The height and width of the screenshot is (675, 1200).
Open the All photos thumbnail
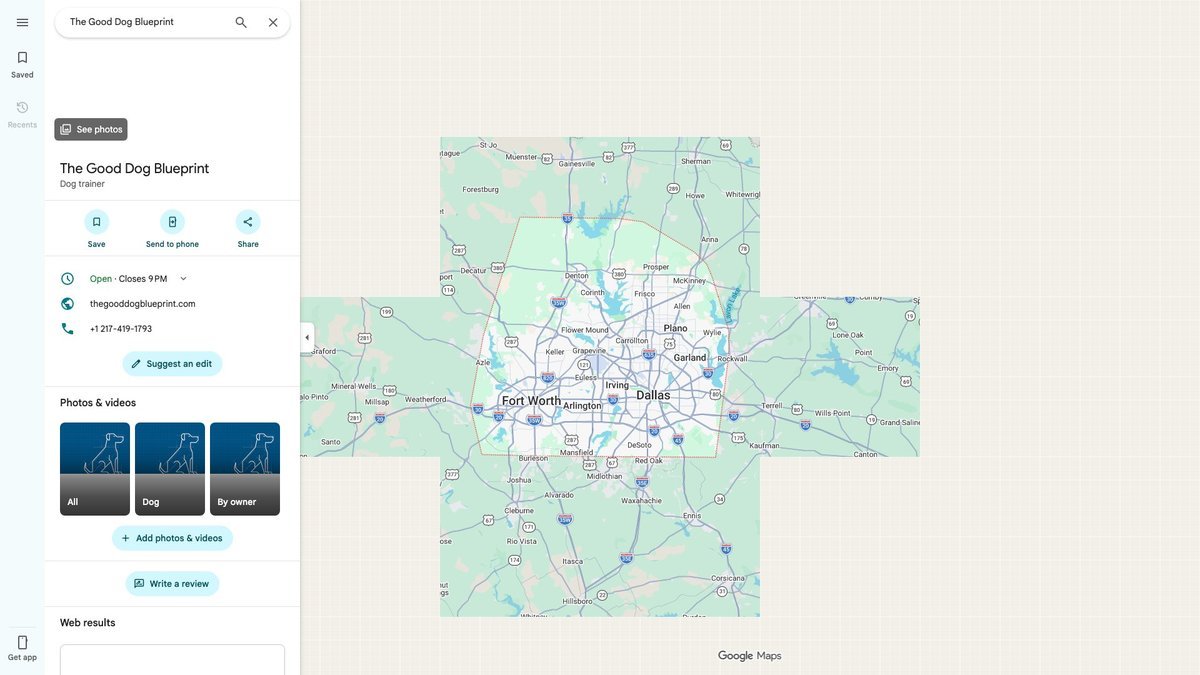tap(95, 469)
